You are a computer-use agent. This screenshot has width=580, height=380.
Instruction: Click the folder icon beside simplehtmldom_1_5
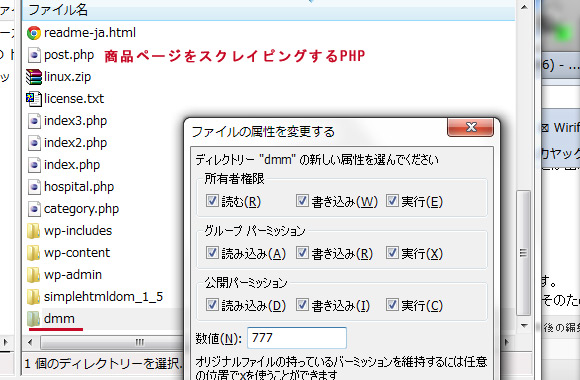pos(33,297)
